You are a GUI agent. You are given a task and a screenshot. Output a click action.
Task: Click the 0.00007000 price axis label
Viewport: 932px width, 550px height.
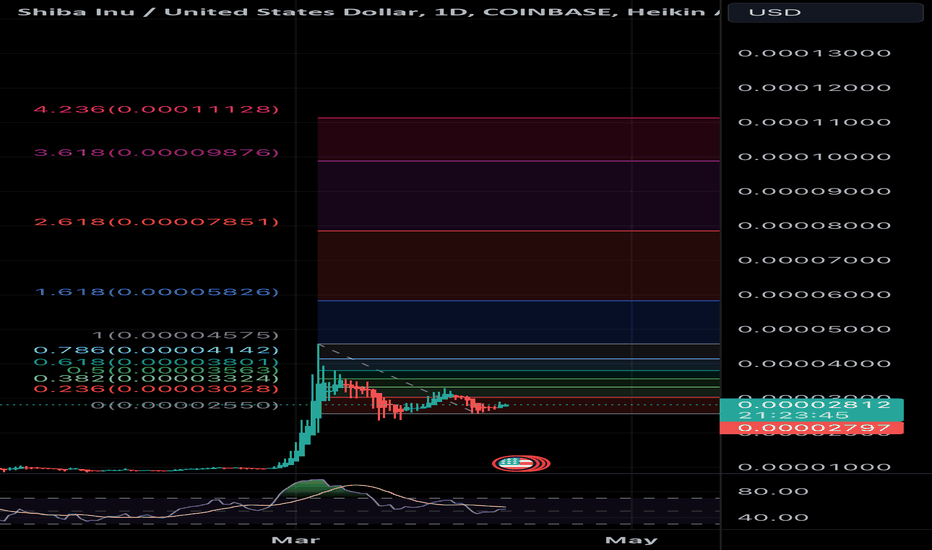814,260
